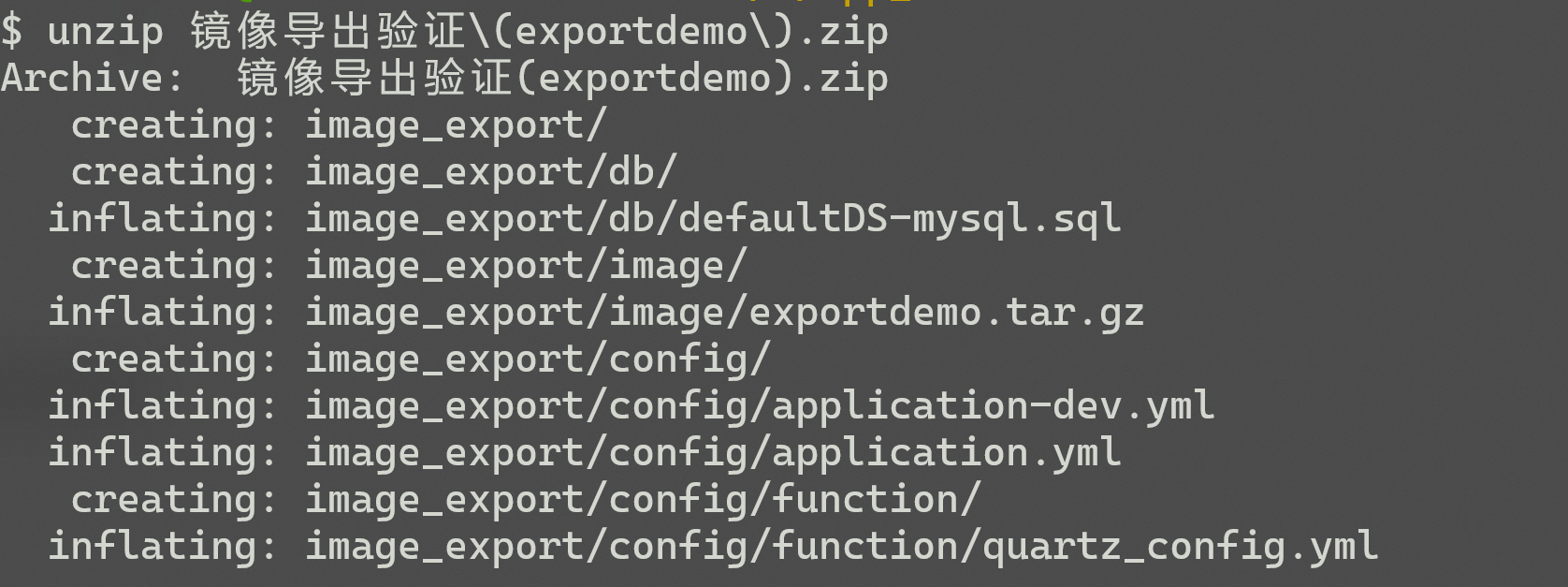Click the Chinese text 镜像导出验证 in command

[x=328, y=32]
